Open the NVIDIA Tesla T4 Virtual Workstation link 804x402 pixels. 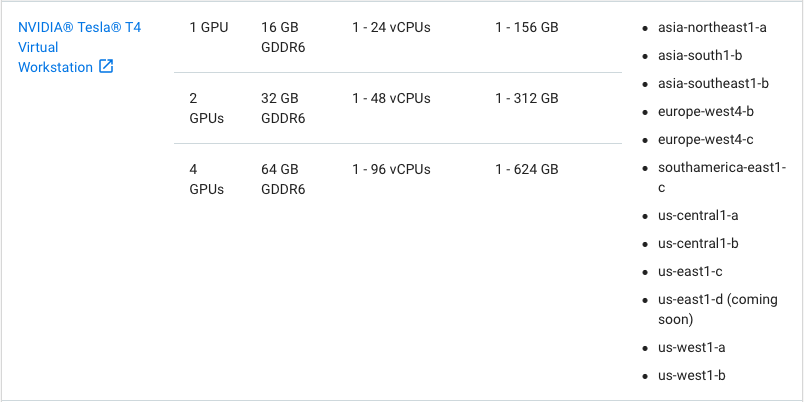pos(79,47)
